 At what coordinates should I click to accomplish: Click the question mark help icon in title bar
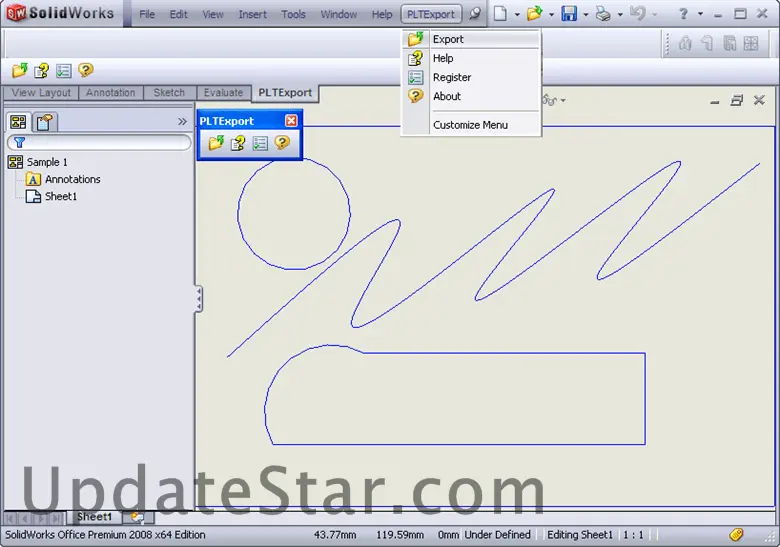click(683, 13)
